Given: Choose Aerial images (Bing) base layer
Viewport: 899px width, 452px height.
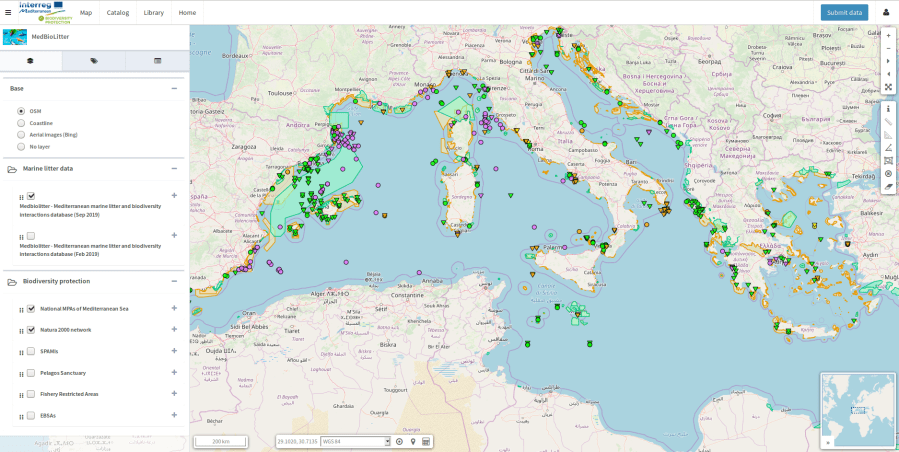Looking at the screenshot, I should tap(22, 134).
